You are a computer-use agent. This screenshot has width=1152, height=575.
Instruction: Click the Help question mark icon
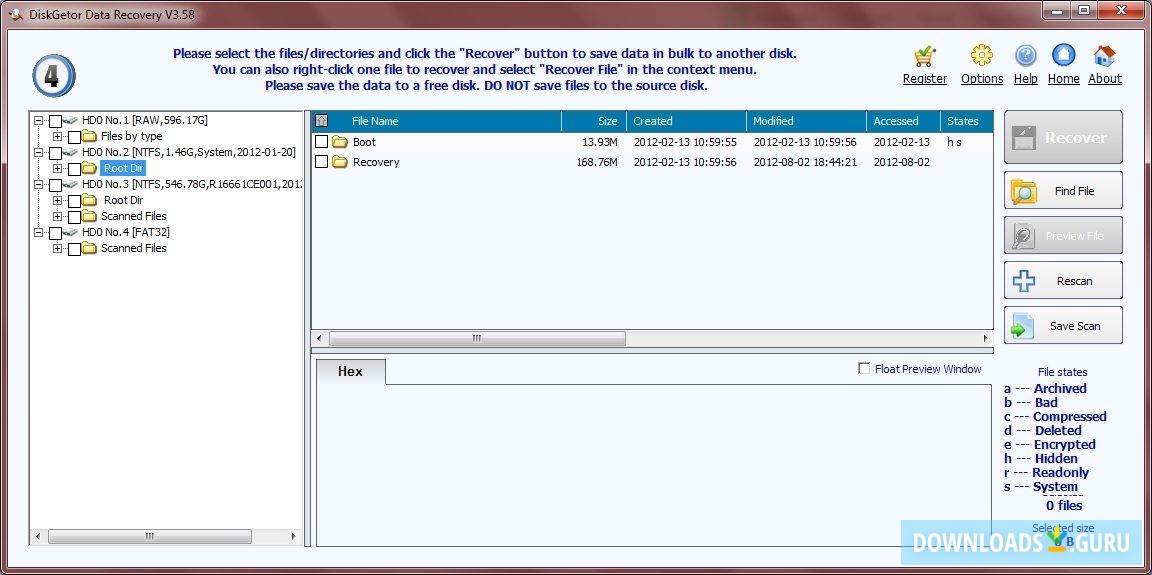(1026, 56)
